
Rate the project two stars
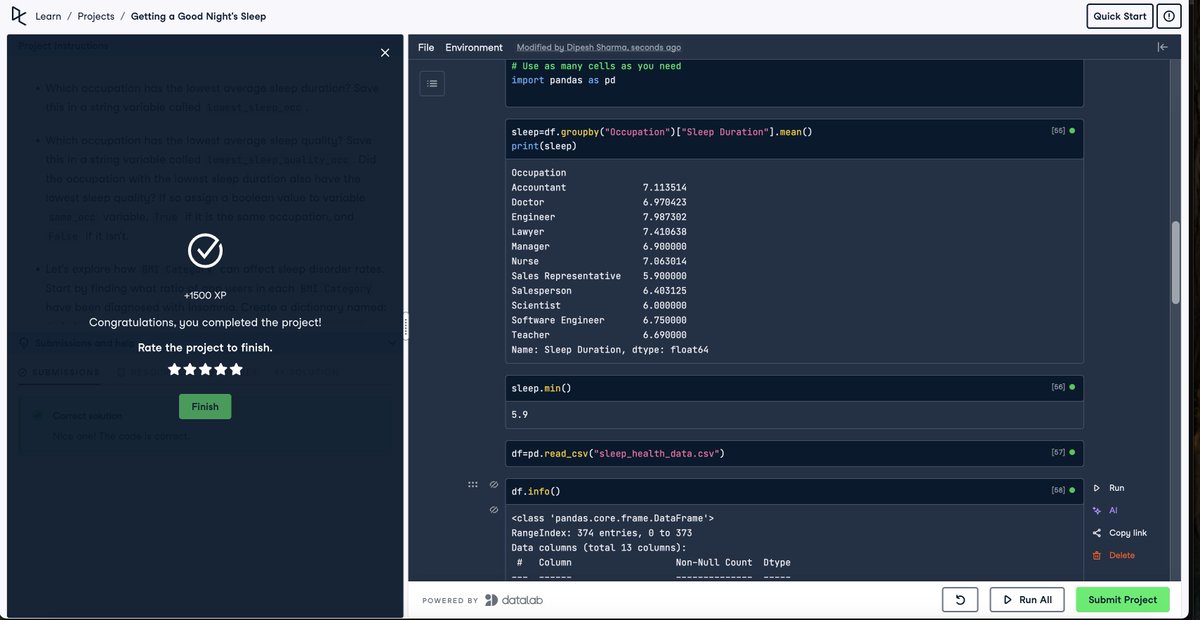(x=190, y=369)
